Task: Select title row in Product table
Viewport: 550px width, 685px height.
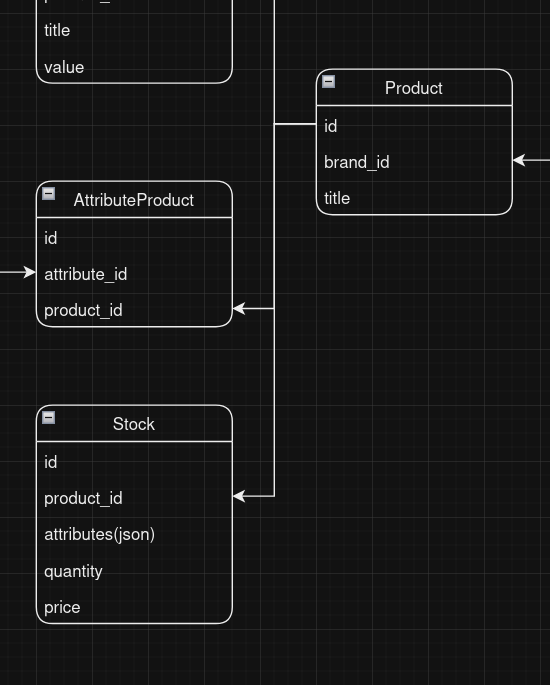Action: pyautogui.click(x=414, y=198)
